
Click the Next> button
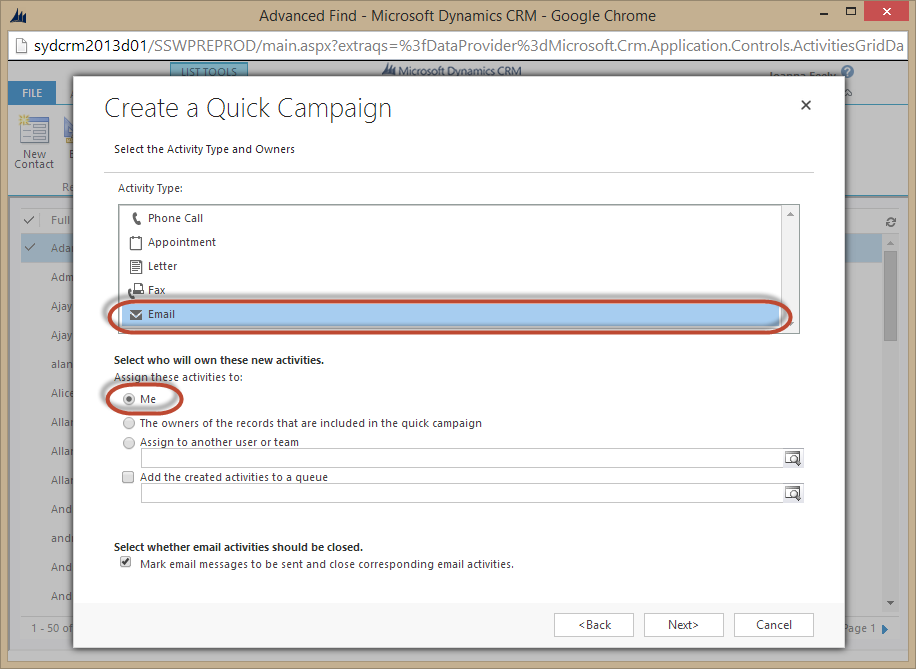(x=684, y=625)
